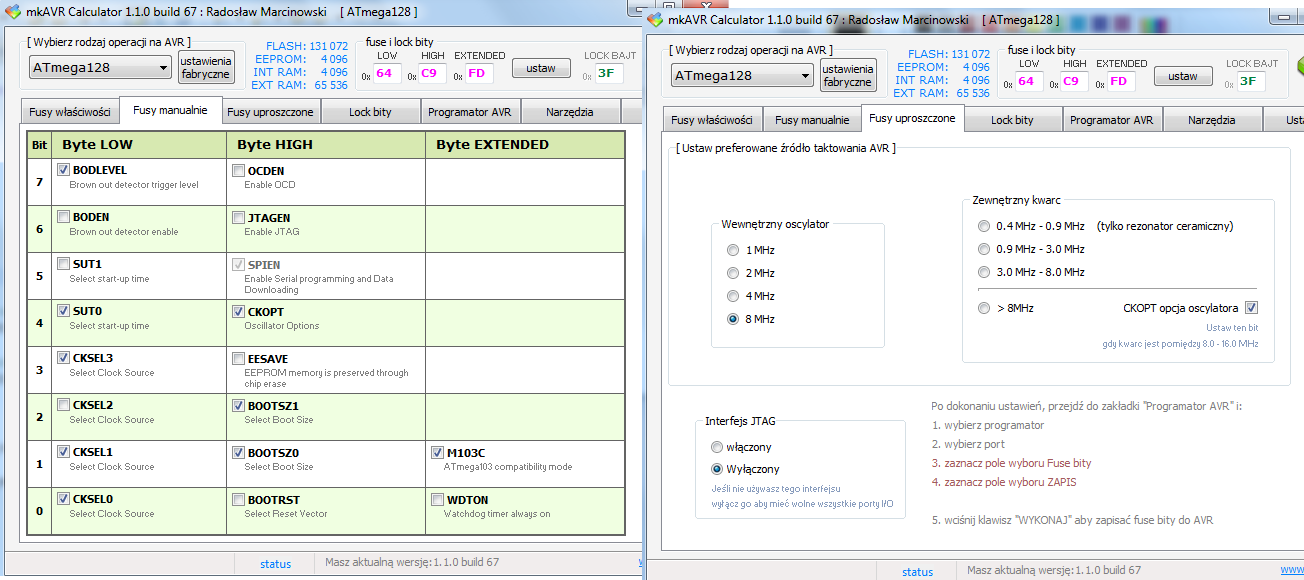
Task: Toggle M103C compatibility mode checkbox
Action: pyautogui.click(x=438, y=452)
